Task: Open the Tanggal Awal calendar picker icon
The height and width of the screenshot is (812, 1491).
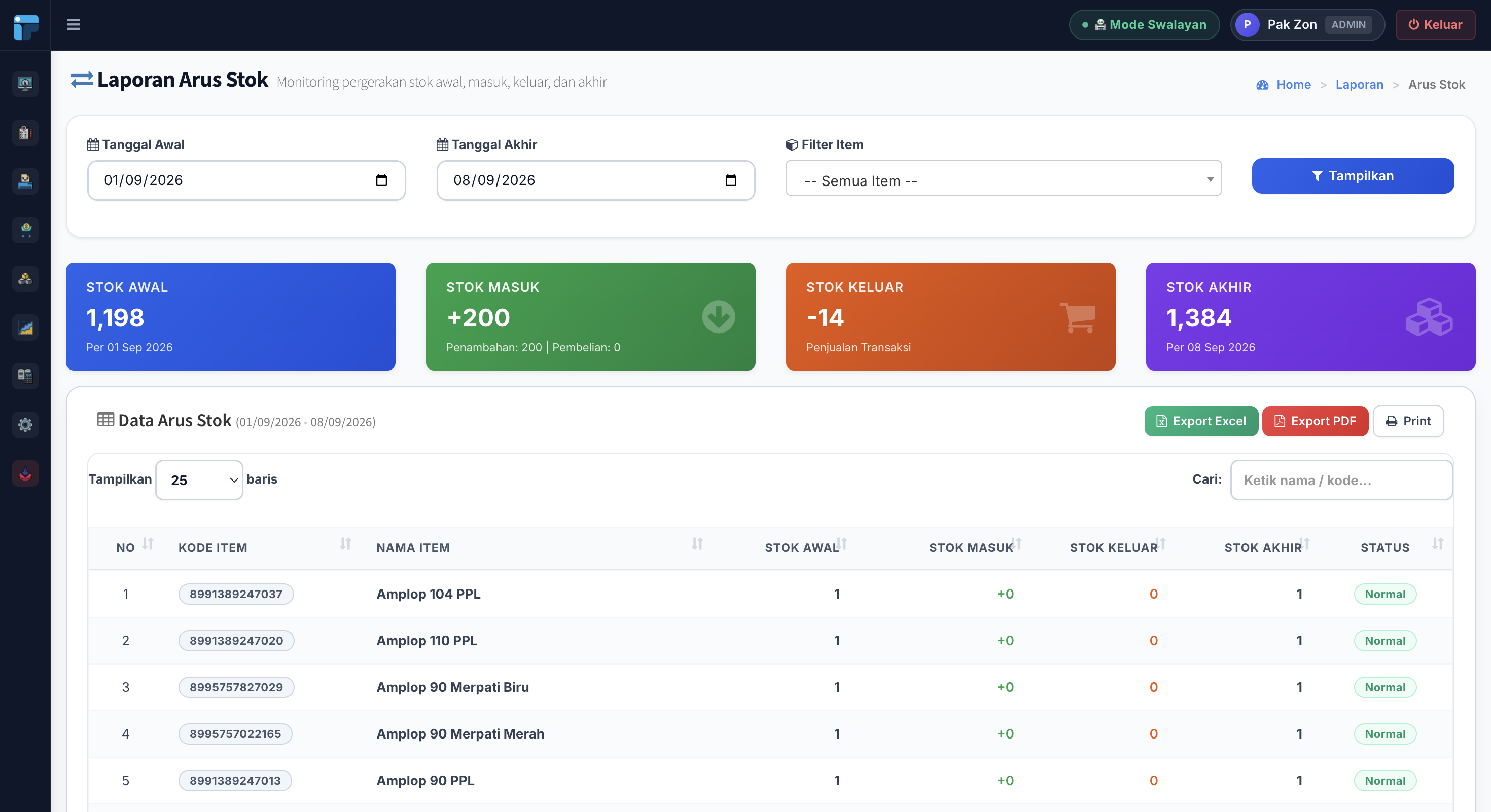Action: click(x=381, y=180)
